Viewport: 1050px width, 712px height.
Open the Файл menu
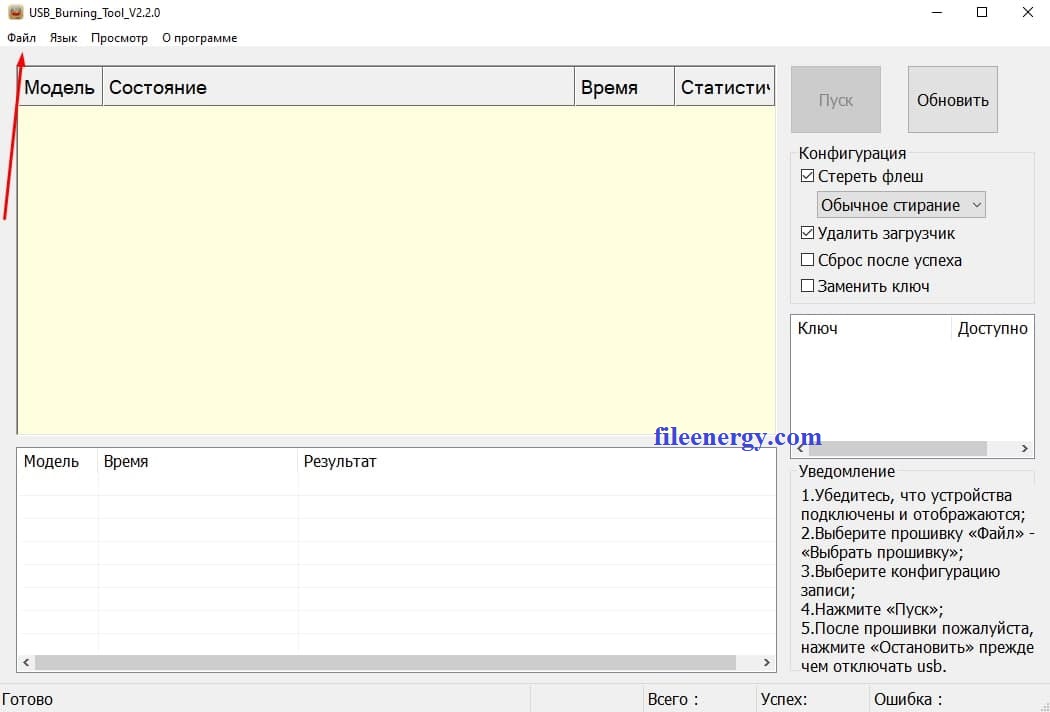[21, 38]
